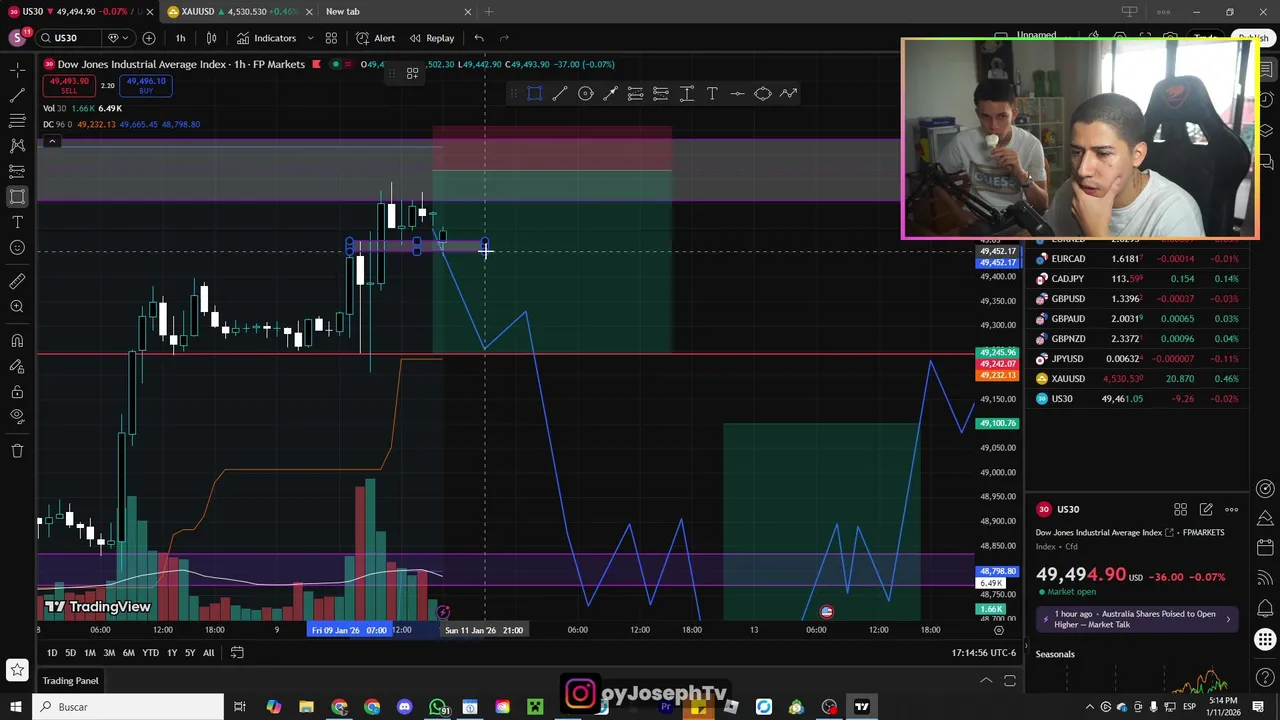Image resolution: width=1280 pixels, height=720 pixels.
Task: Open US30 more options menu
Action: (1232, 509)
